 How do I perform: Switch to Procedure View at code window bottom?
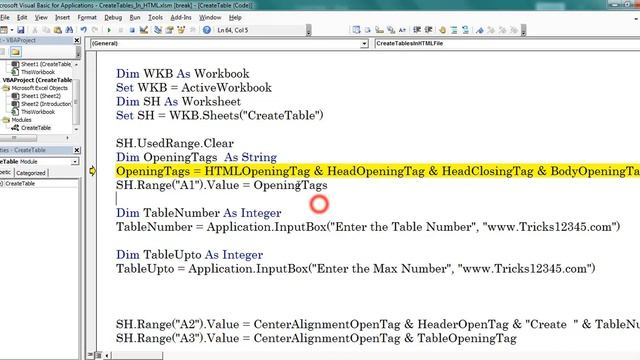tap(91, 355)
